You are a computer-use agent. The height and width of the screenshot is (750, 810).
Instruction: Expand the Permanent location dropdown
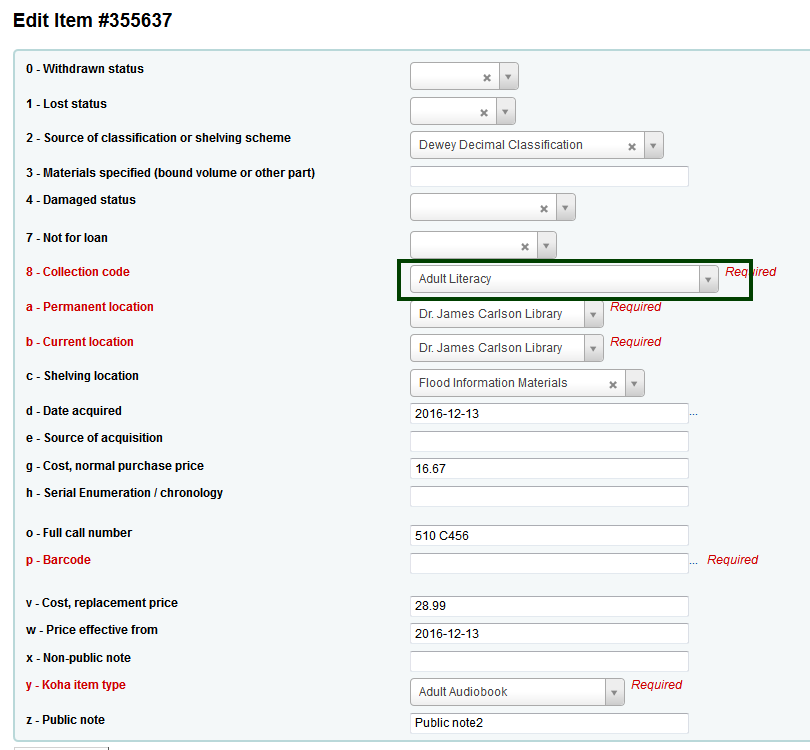tap(593, 314)
